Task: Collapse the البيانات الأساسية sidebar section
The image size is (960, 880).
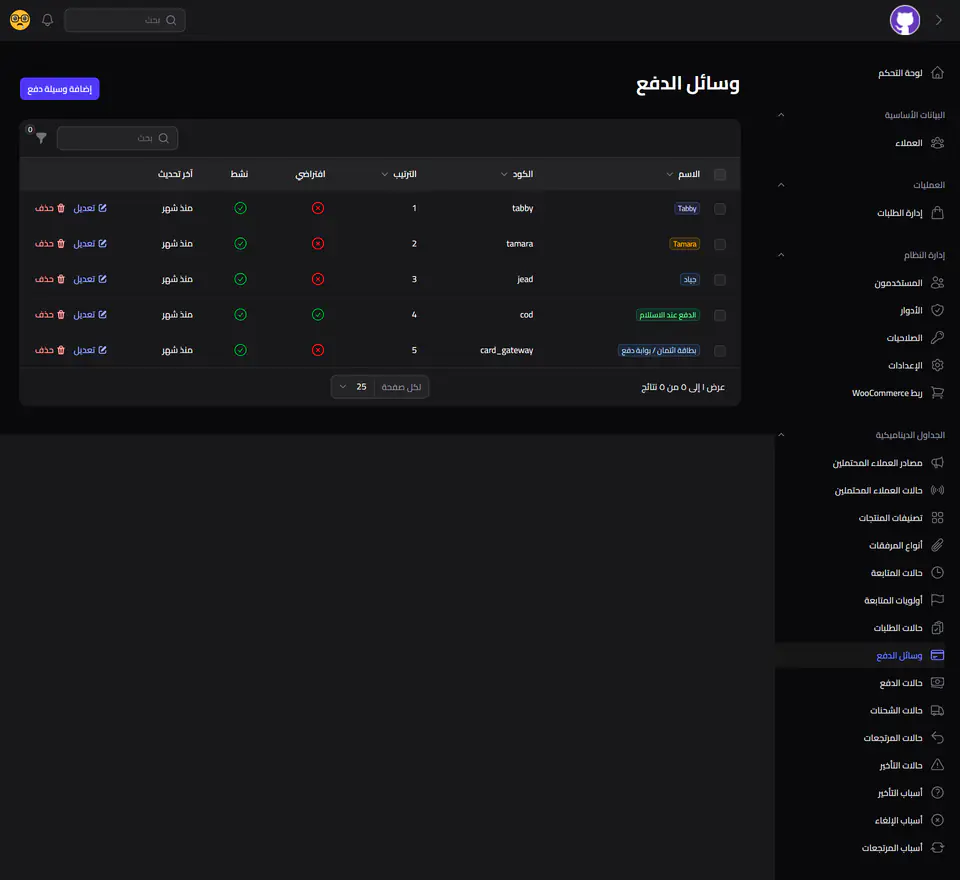Action: pyautogui.click(x=781, y=115)
